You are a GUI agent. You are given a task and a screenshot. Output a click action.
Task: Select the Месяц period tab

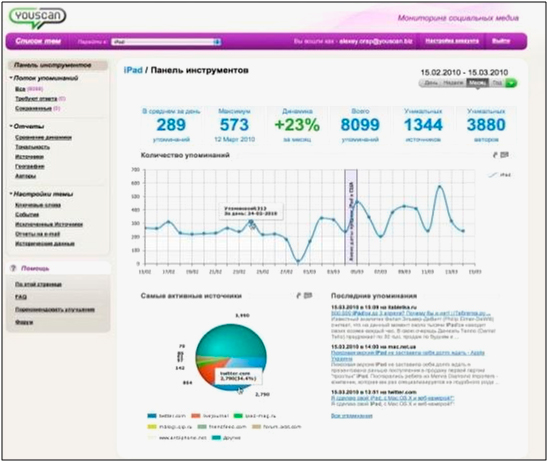point(478,83)
